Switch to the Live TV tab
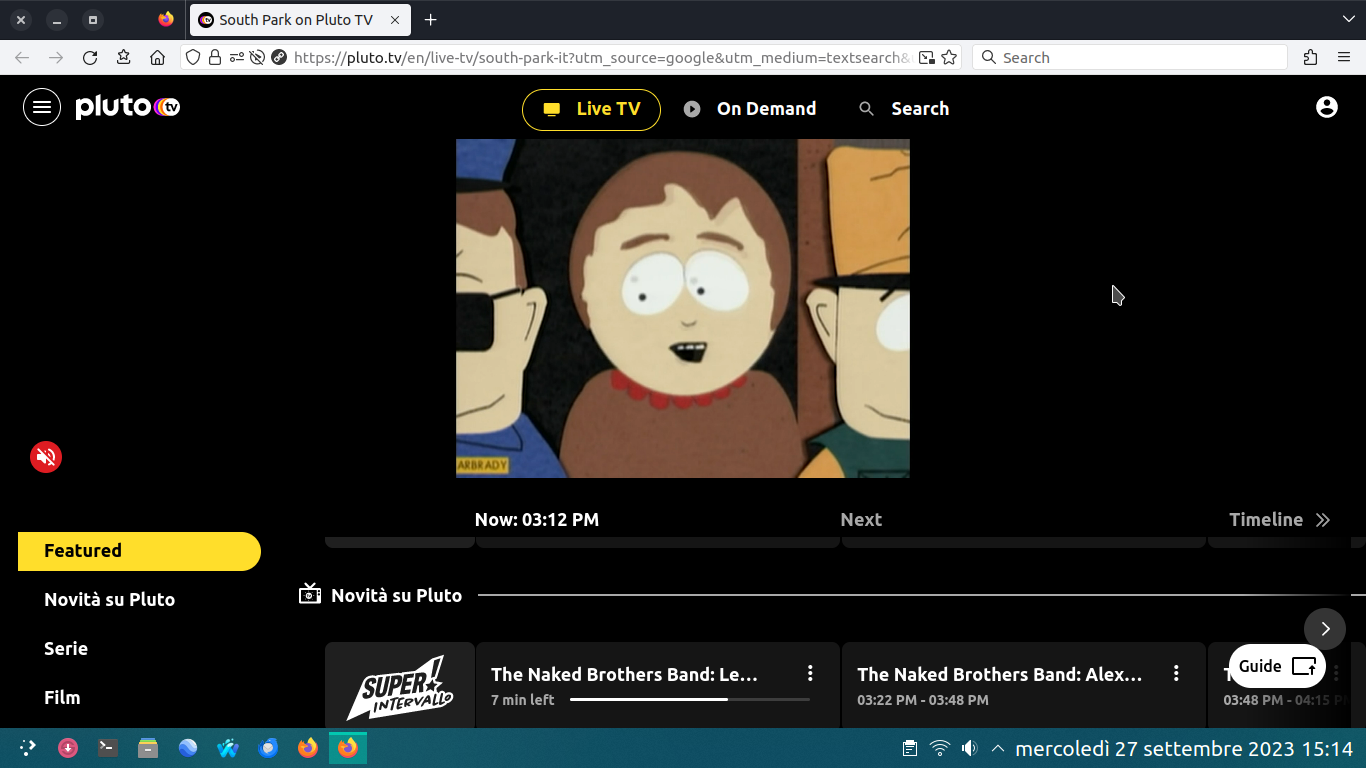This screenshot has width=1366, height=768. pos(591,109)
